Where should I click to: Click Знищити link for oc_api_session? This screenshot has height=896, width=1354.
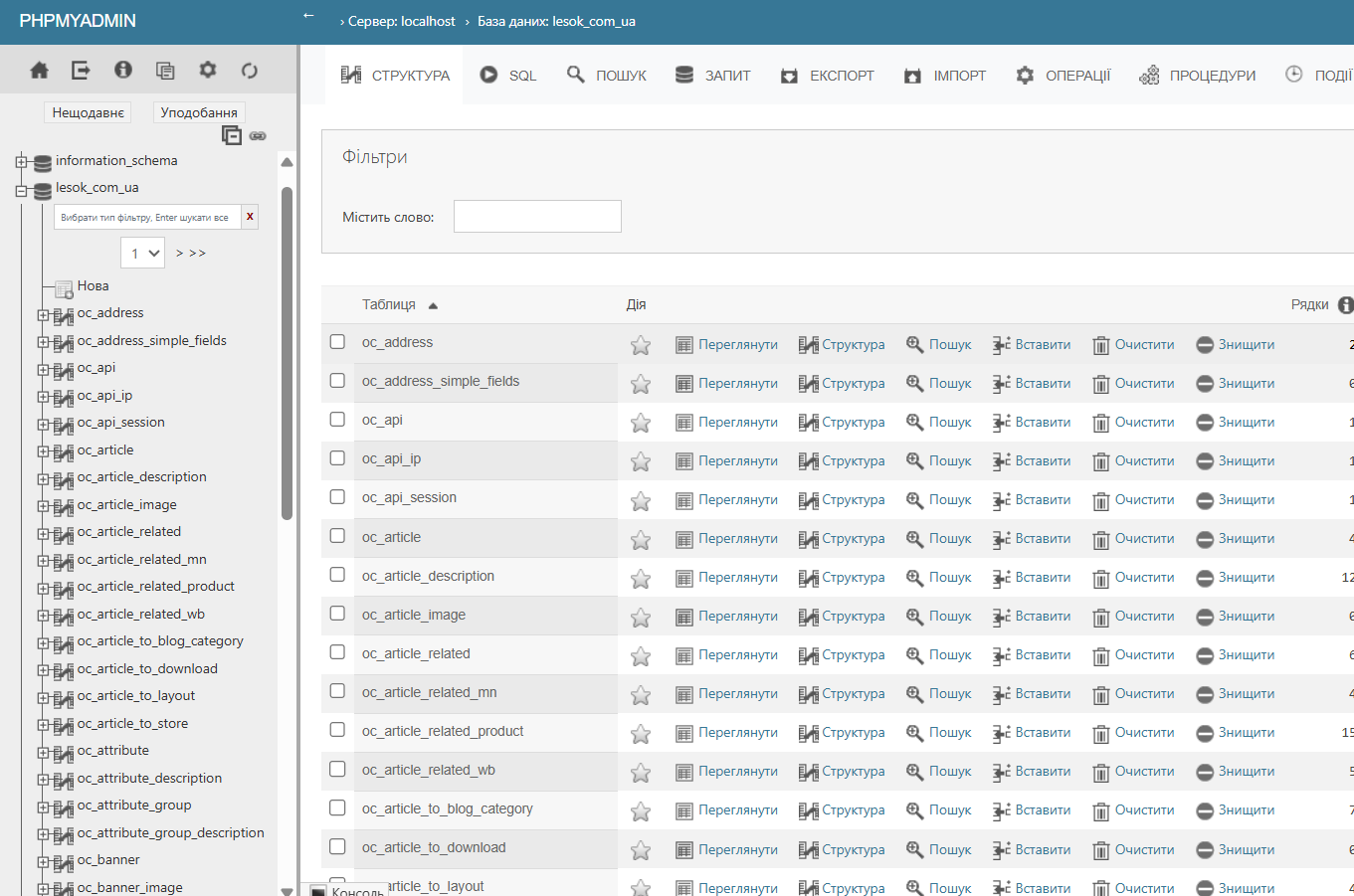(1246, 499)
